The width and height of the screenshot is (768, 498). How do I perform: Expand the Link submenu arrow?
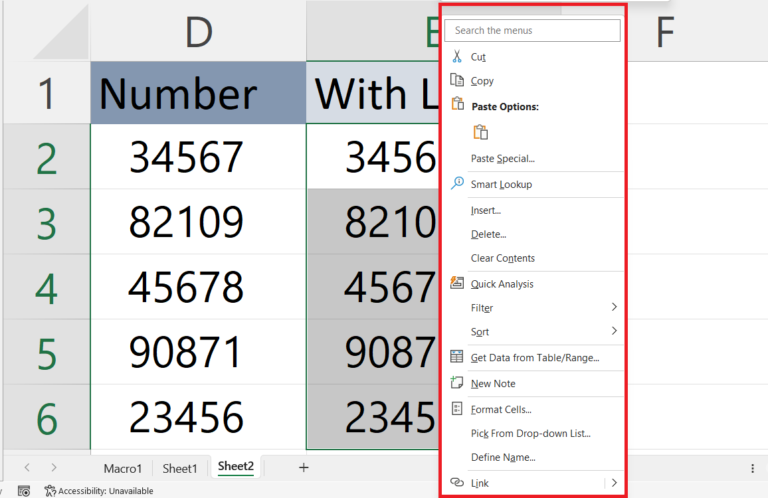(x=613, y=484)
